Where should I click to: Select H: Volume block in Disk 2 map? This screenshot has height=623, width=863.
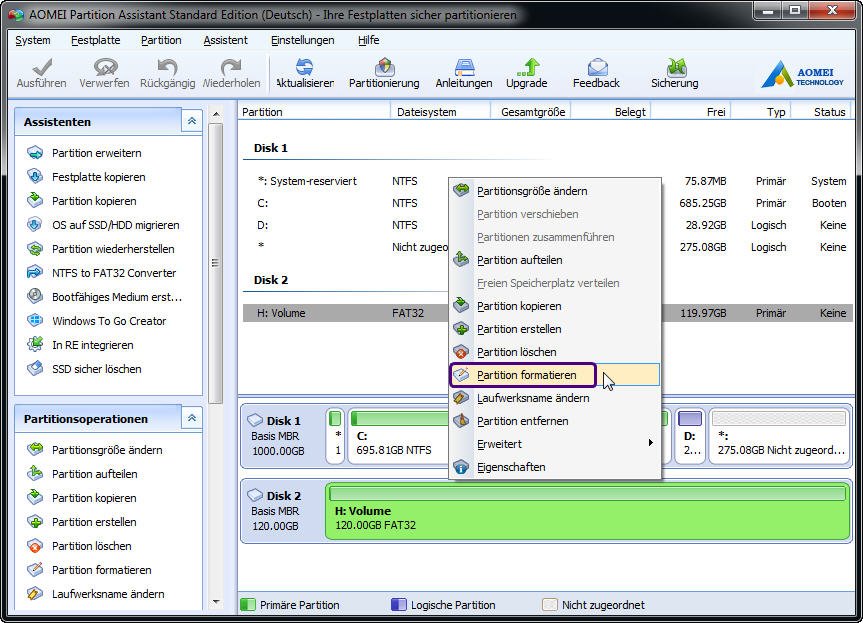[588, 511]
